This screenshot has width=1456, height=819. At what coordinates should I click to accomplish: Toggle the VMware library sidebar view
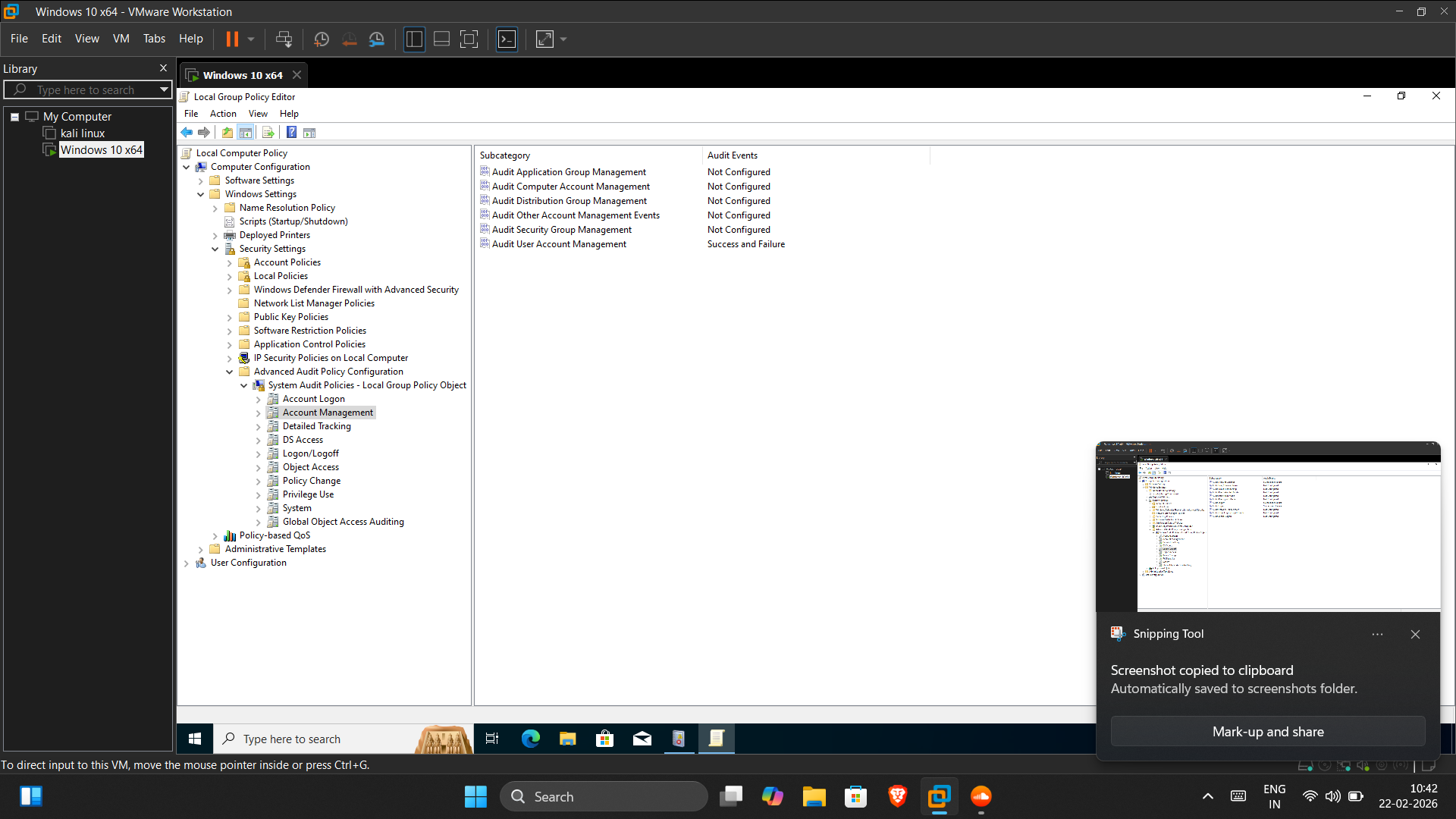(x=414, y=39)
